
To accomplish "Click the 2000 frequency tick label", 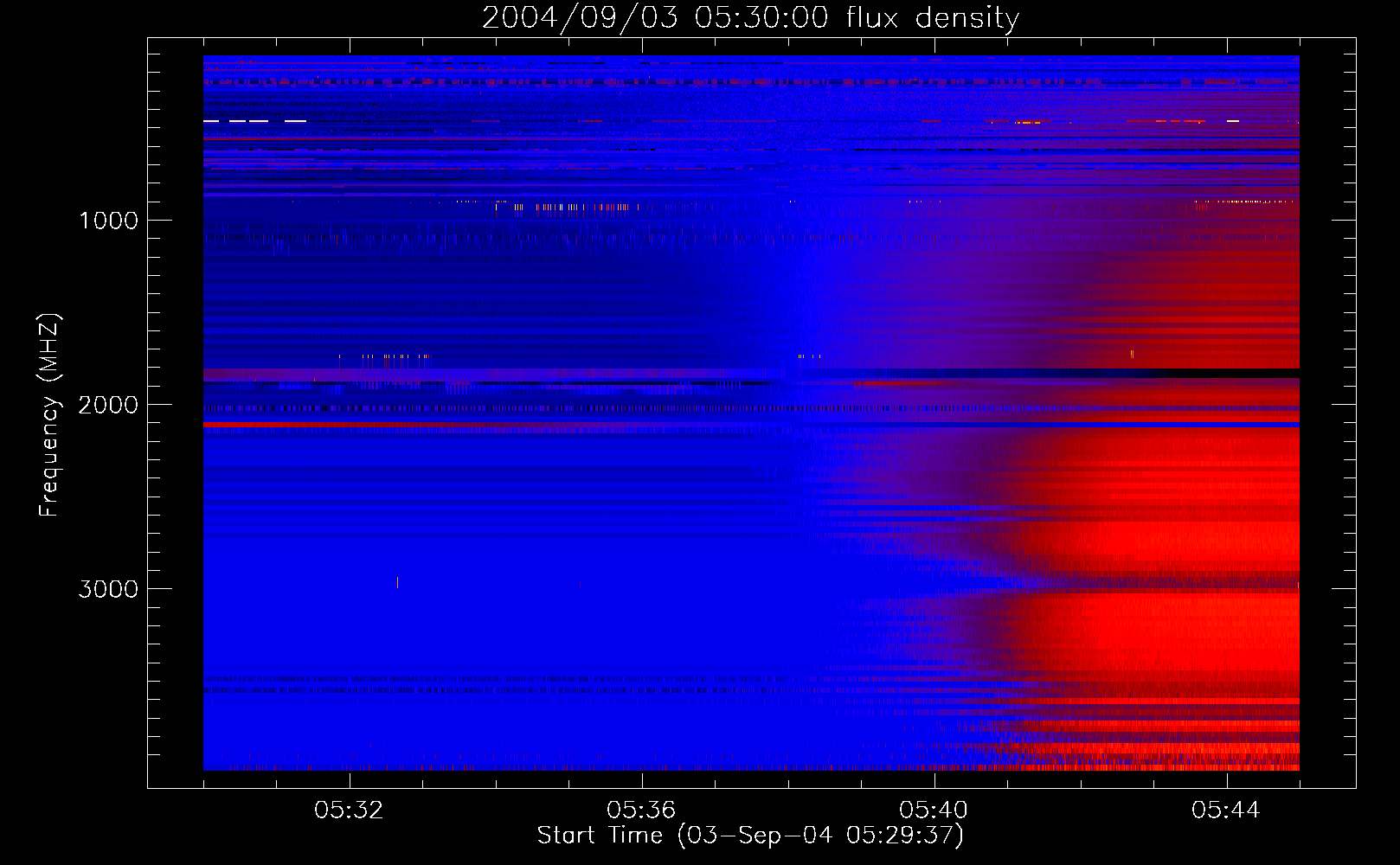I will (108, 405).
